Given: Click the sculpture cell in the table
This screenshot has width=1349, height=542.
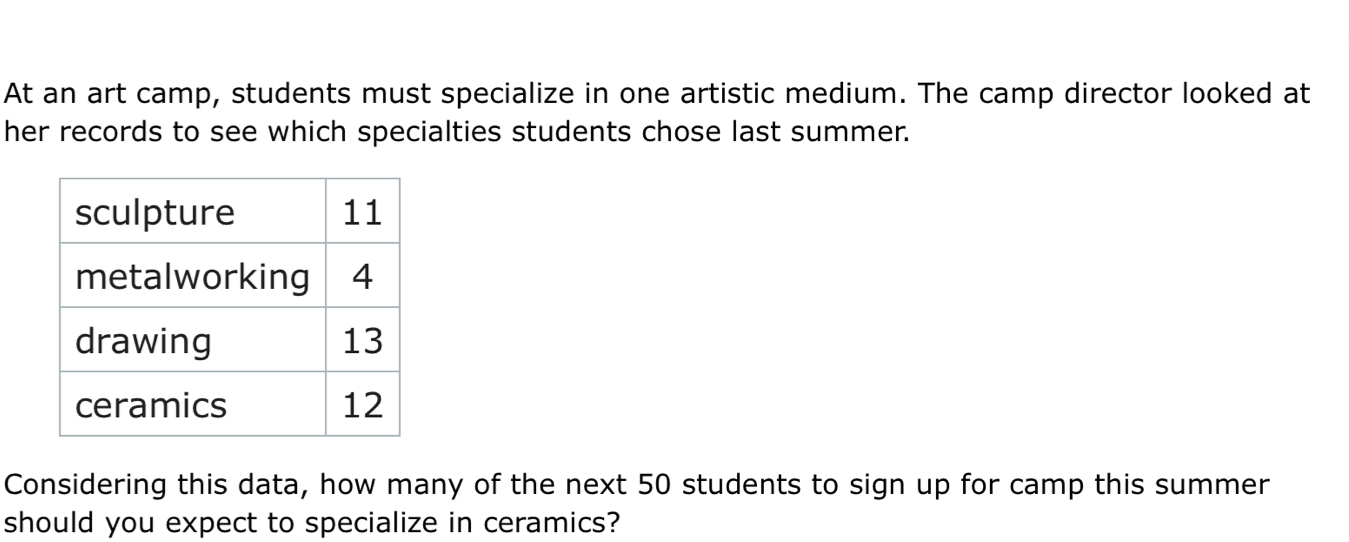Looking at the screenshot, I should 155,213.
